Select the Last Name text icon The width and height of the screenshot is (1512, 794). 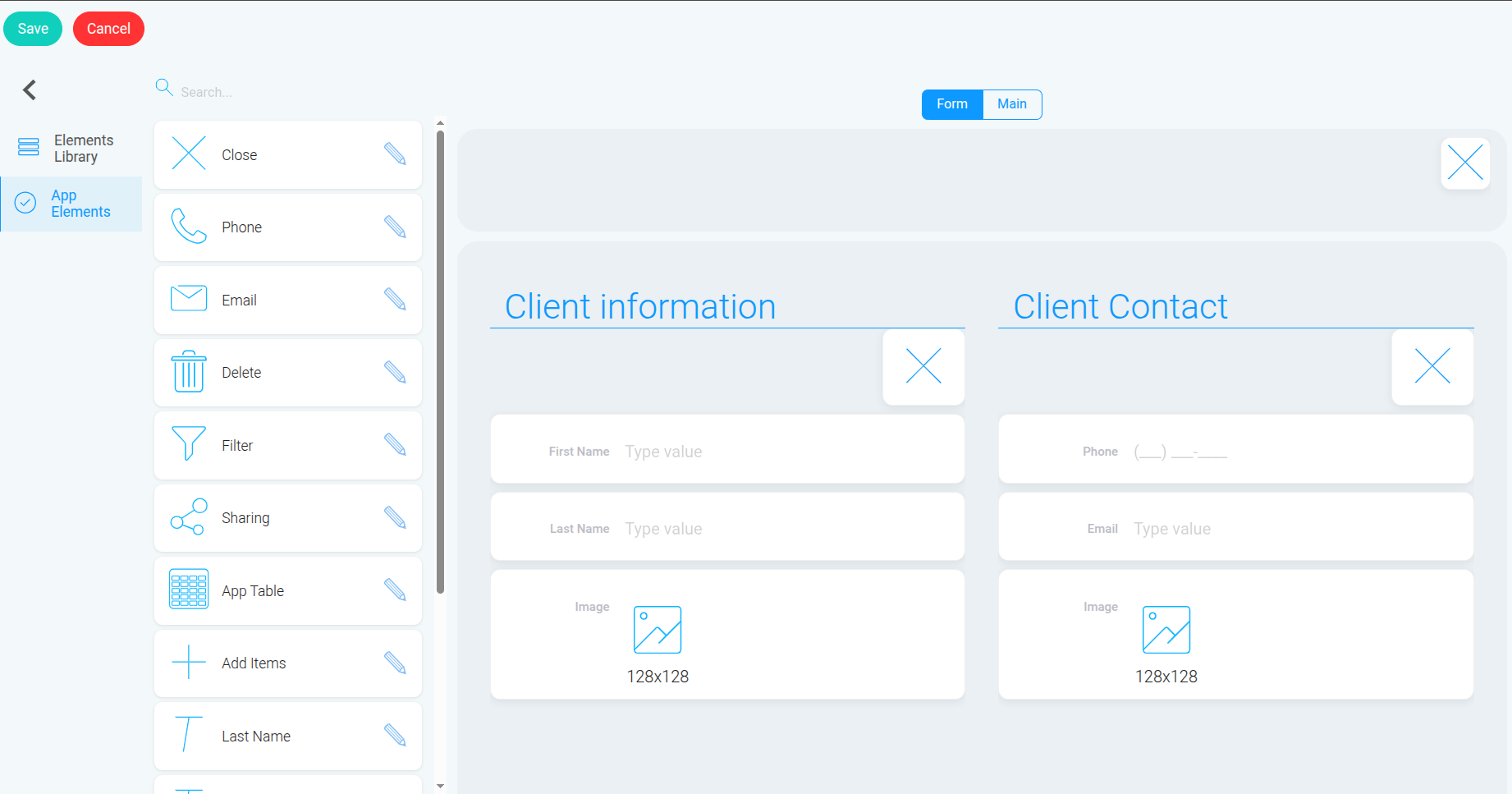point(189,734)
